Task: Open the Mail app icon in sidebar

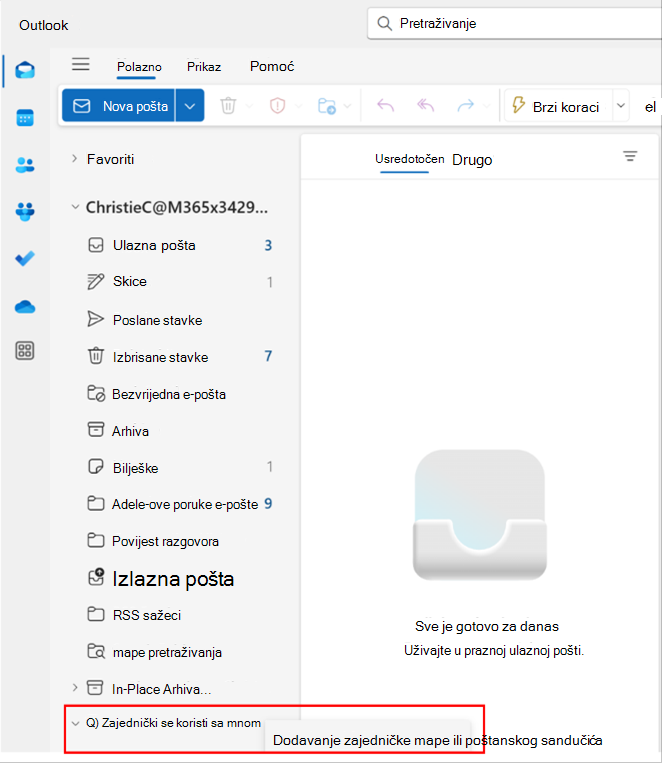Action: pos(25,71)
